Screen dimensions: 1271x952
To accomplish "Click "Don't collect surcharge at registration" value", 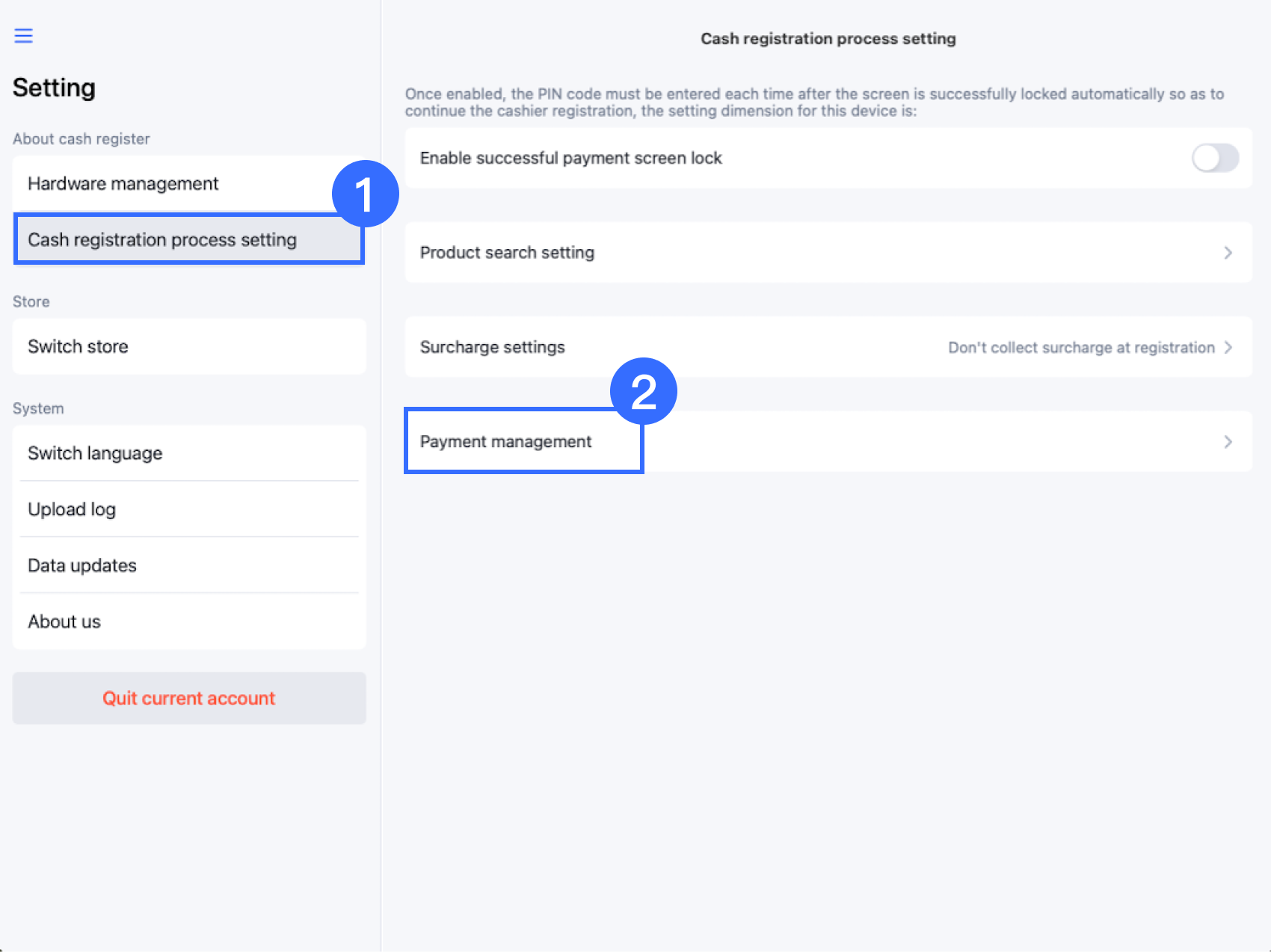I will click(1081, 348).
